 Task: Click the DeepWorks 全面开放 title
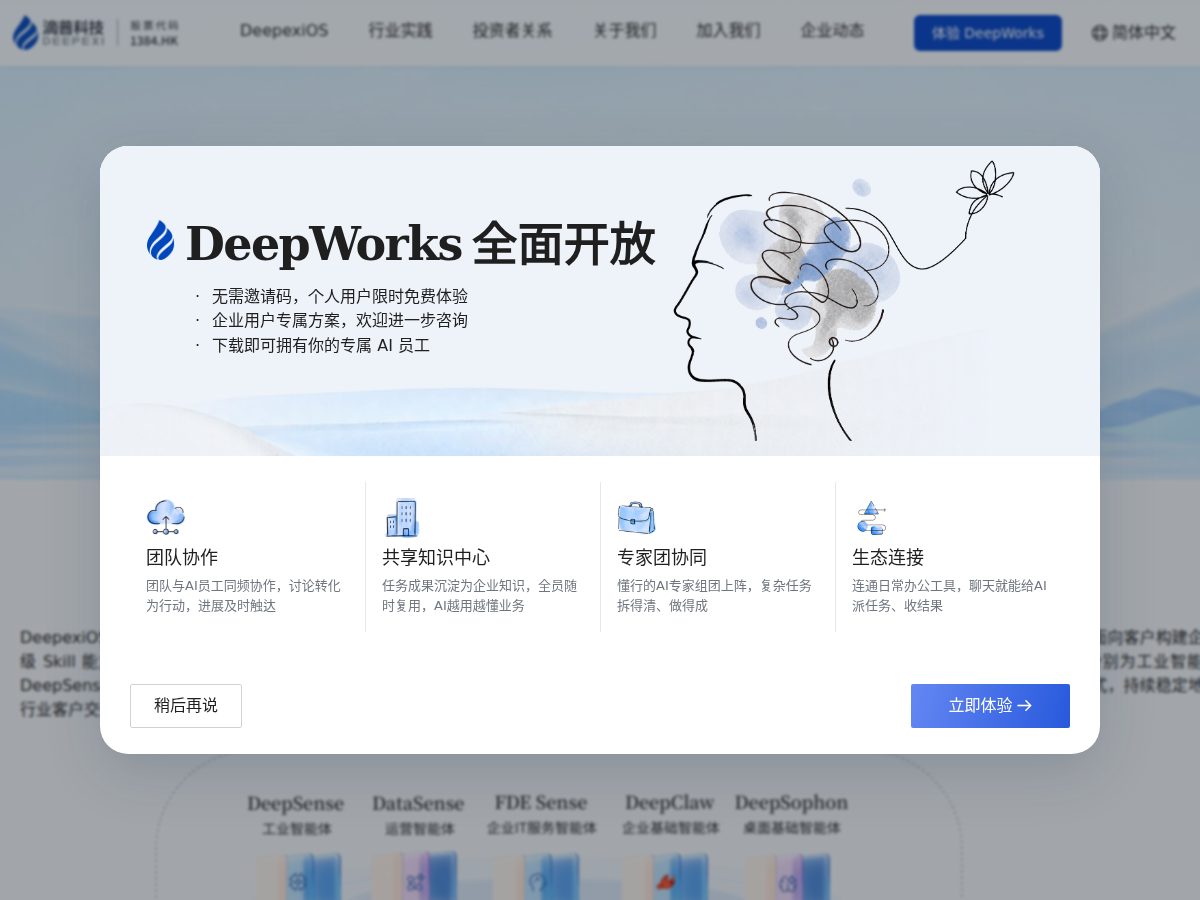point(420,243)
